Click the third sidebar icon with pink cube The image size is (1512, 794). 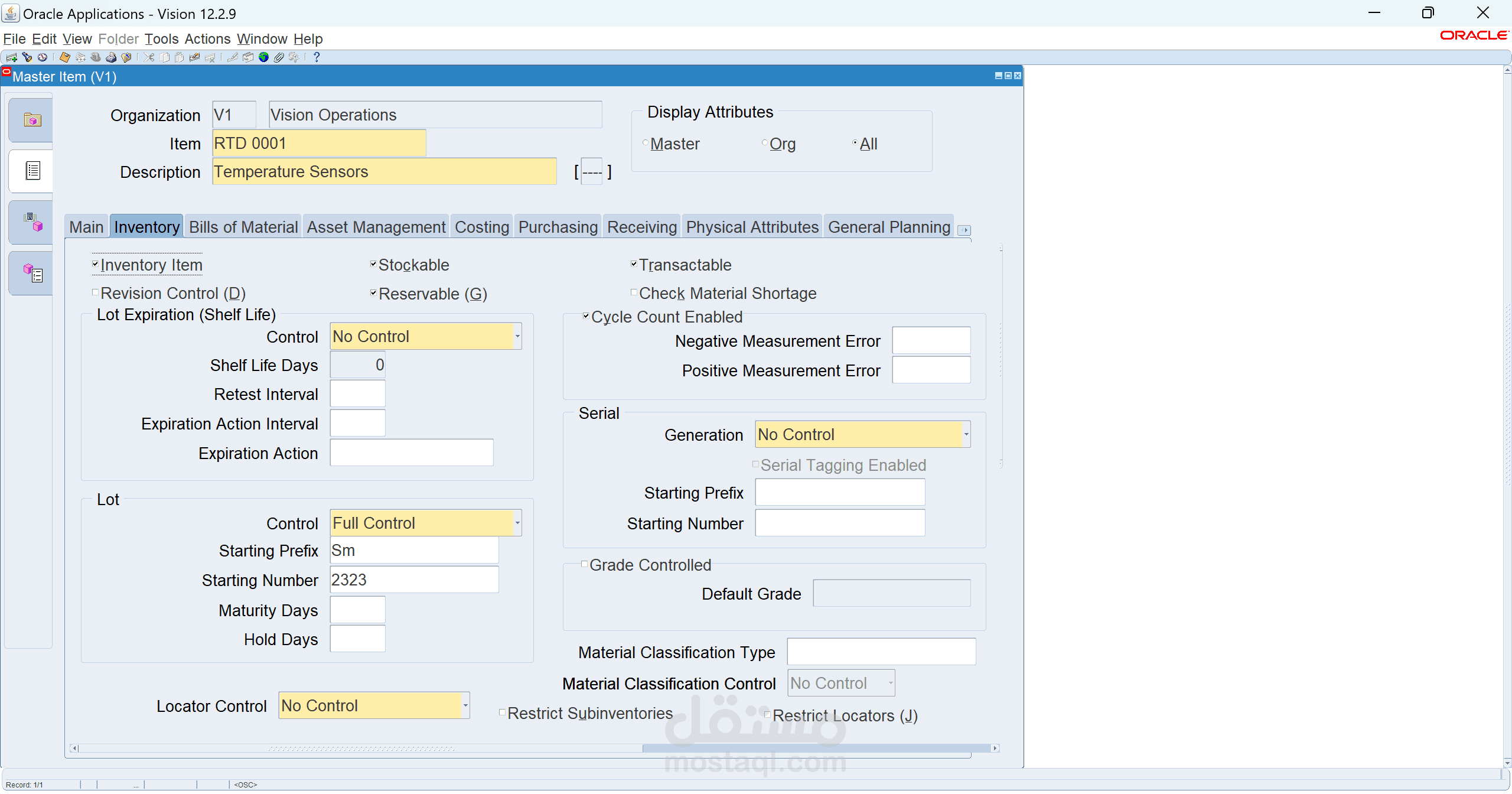pos(32,222)
